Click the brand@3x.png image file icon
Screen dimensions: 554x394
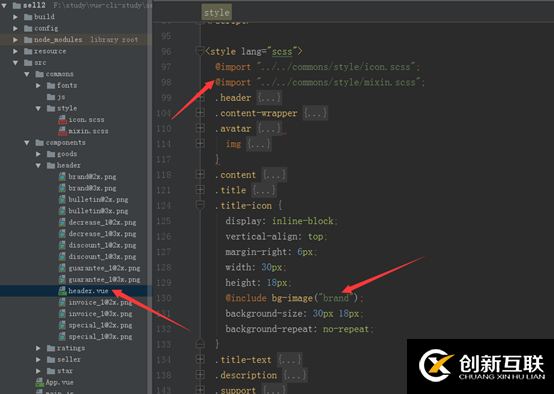[62, 188]
